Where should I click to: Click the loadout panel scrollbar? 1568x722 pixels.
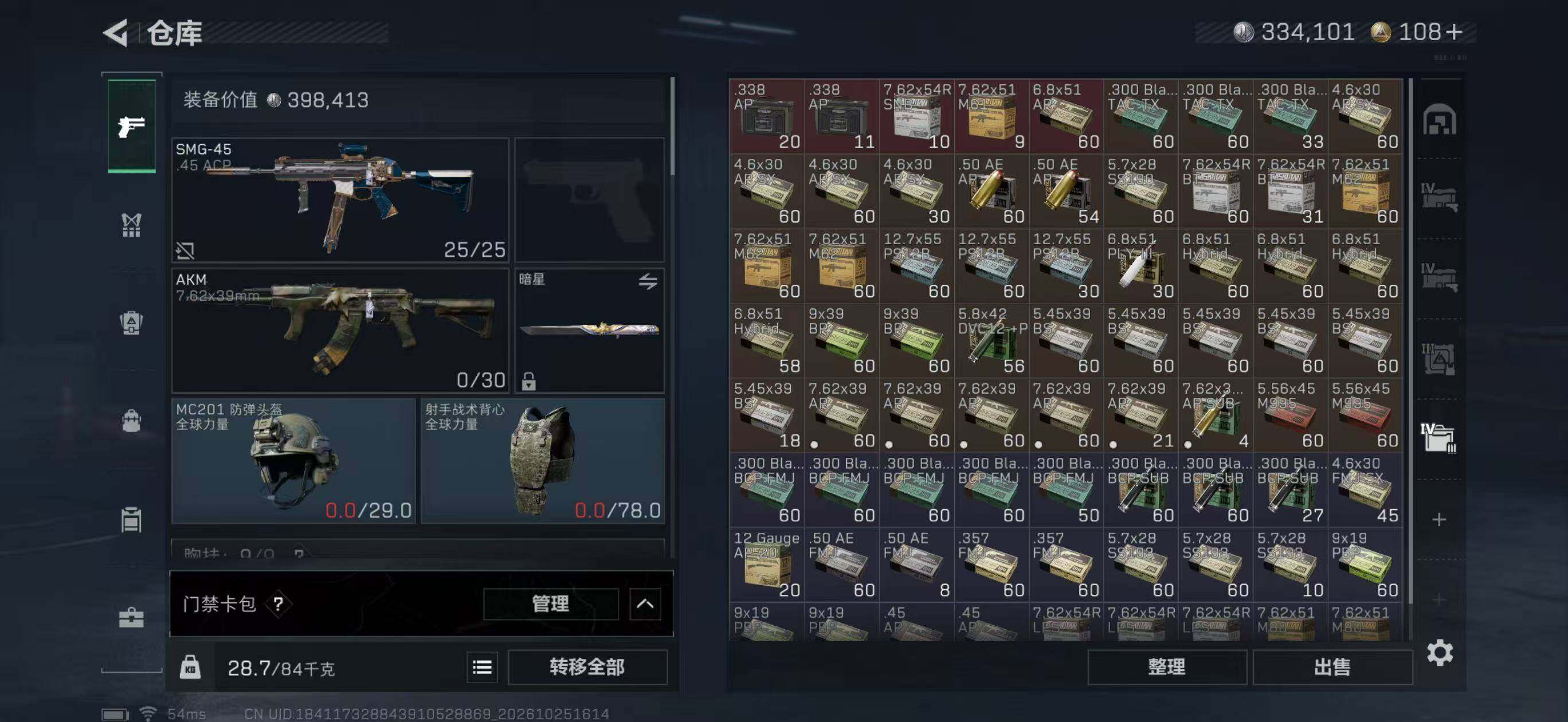pyautogui.click(x=672, y=127)
